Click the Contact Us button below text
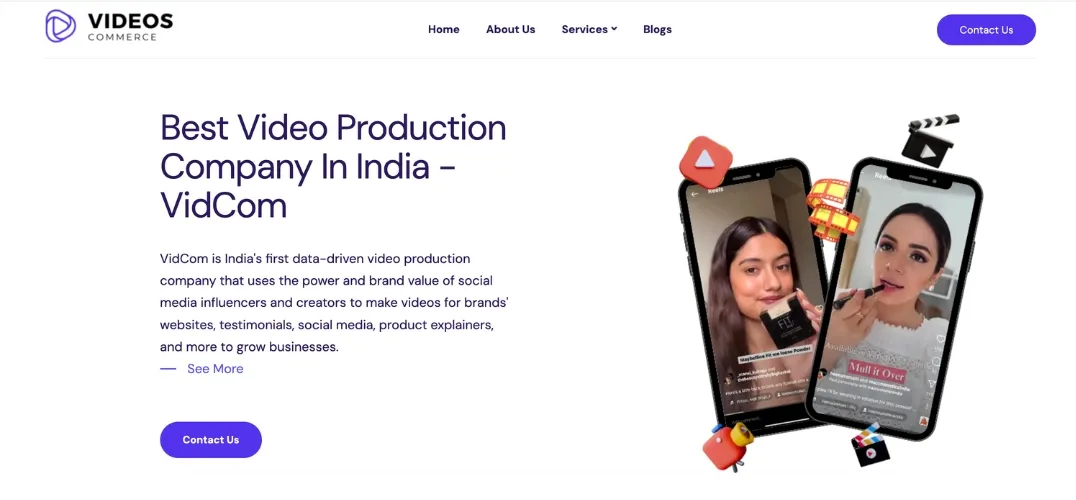The width and height of the screenshot is (1076, 500). (211, 440)
